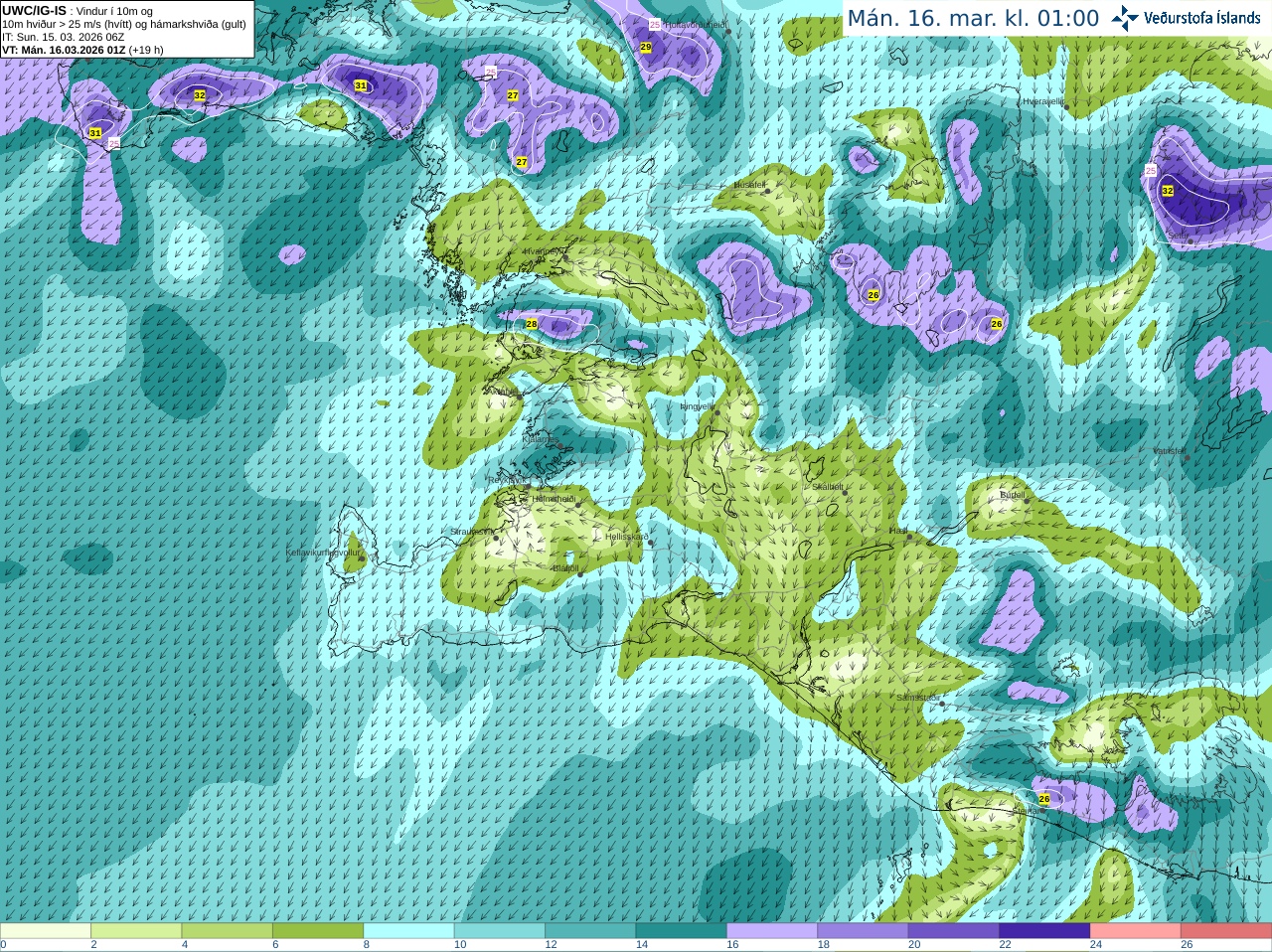
Task: Click the Skálholt station label
Action: [x=827, y=487]
